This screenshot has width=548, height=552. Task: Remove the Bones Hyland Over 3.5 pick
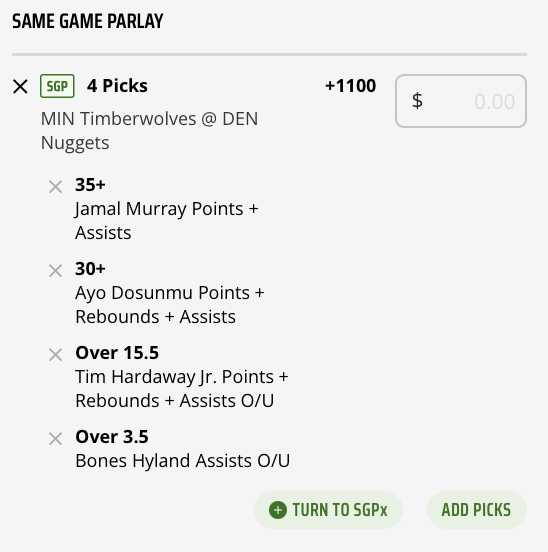coord(55,439)
